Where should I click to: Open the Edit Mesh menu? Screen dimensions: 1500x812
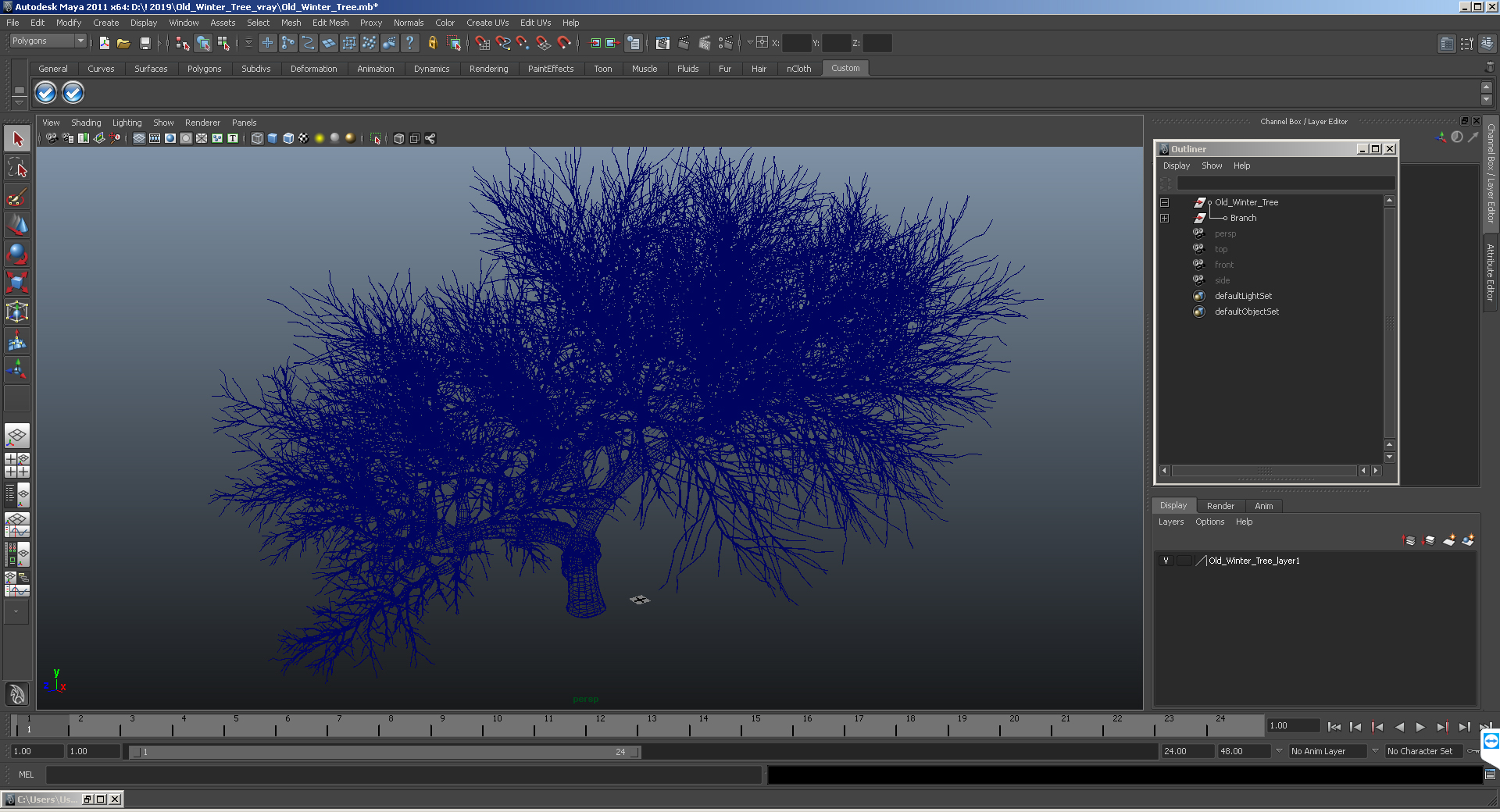pyautogui.click(x=330, y=23)
